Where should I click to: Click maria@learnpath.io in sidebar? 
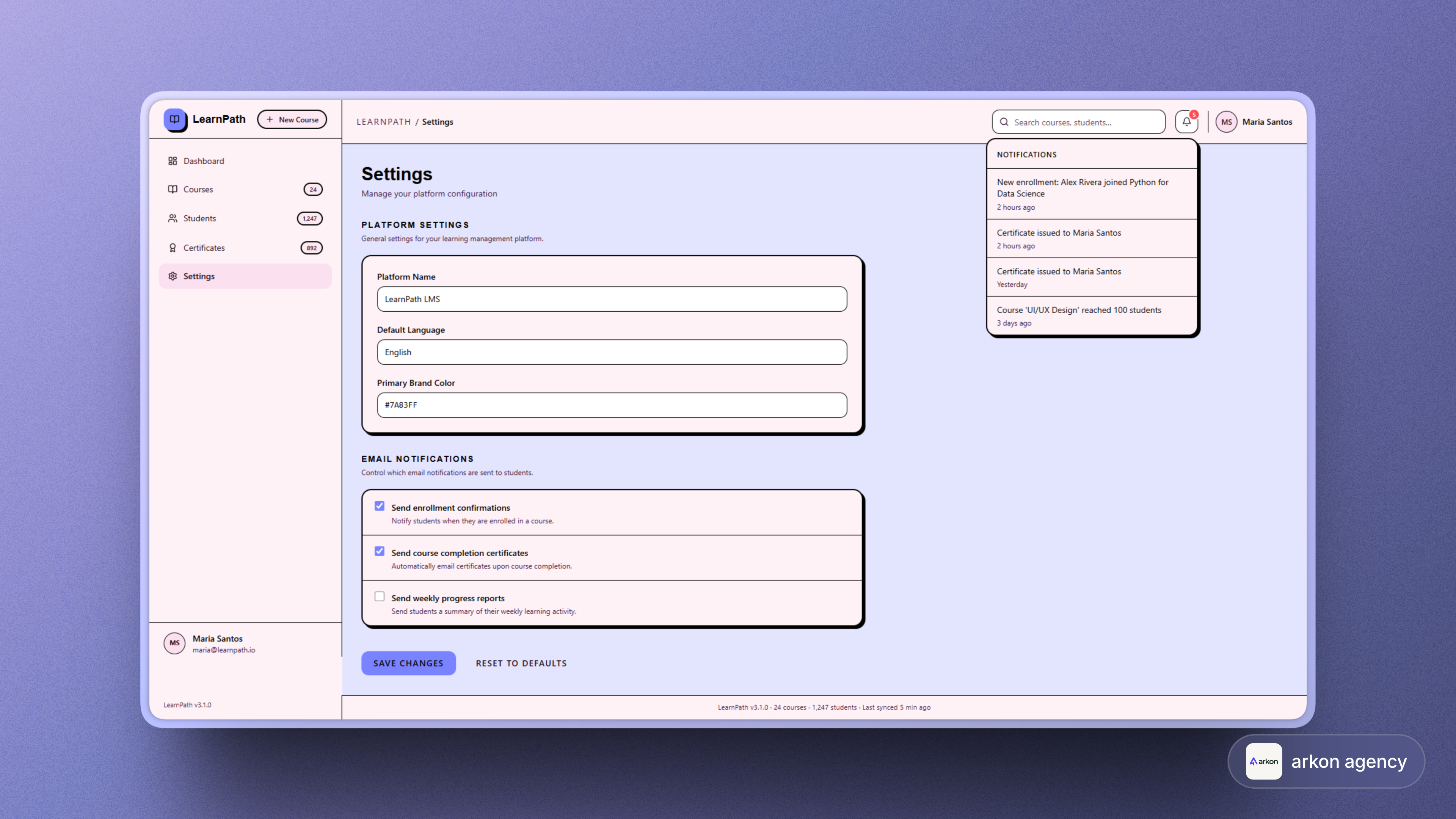pyautogui.click(x=224, y=650)
